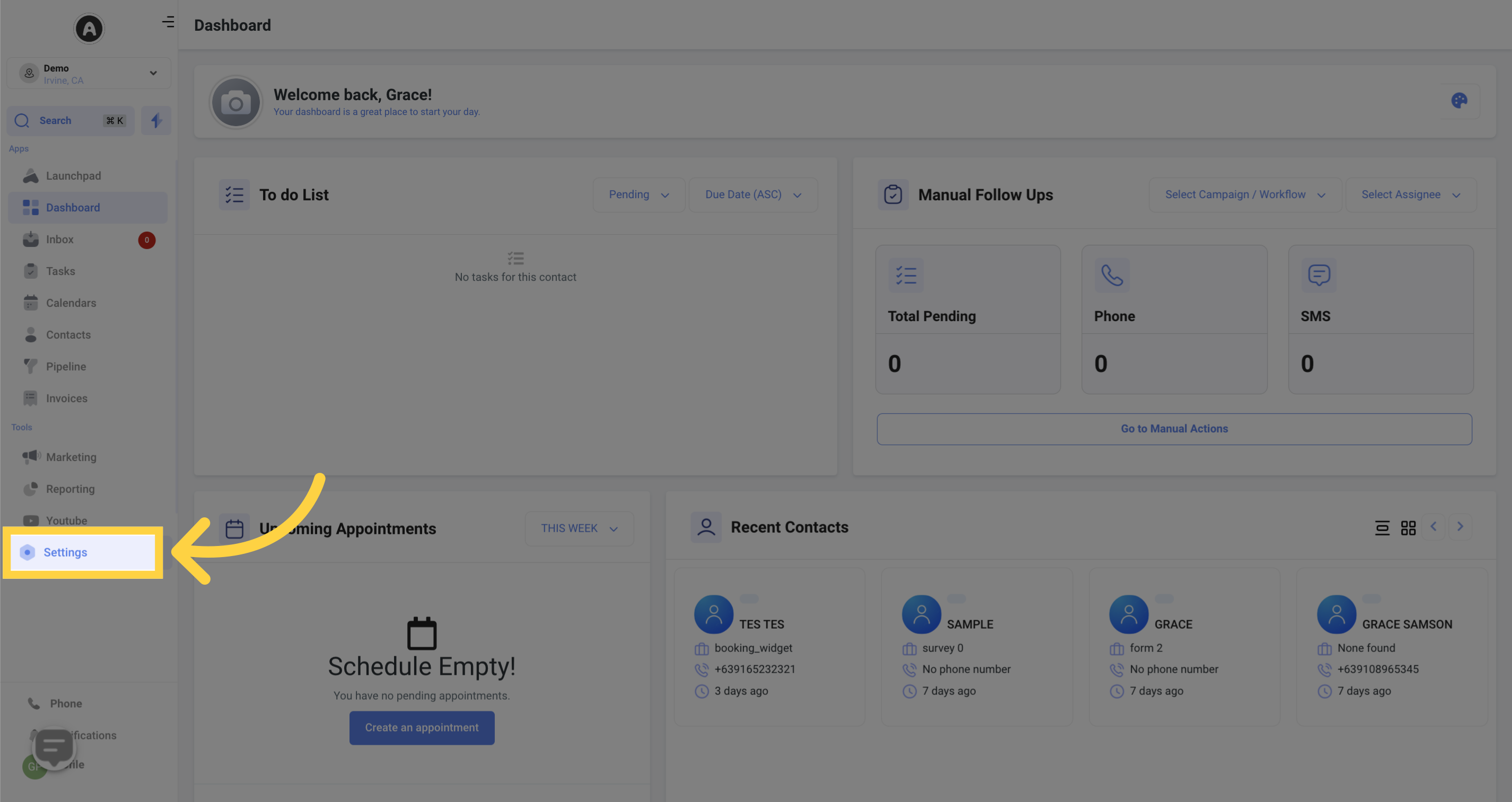This screenshot has width=1512, height=802.
Task: Open the Select Assignee dropdown
Action: click(1411, 195)
